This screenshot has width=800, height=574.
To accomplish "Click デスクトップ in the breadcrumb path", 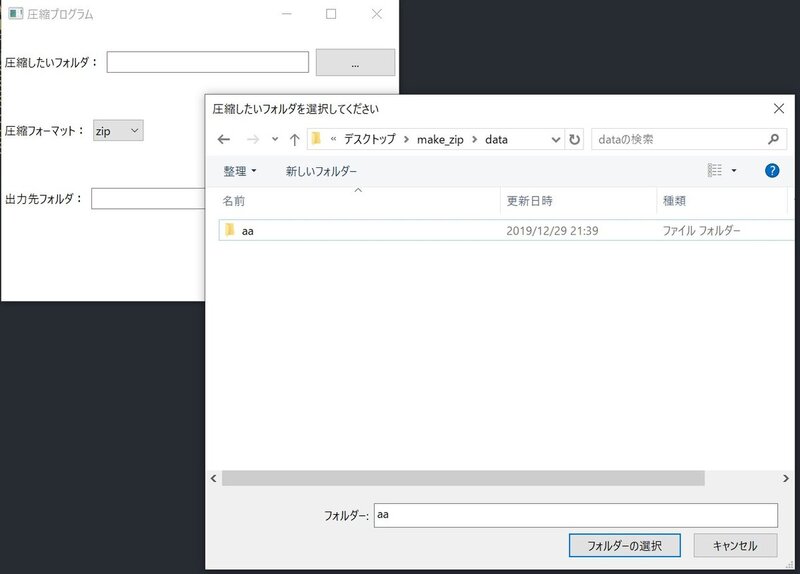I will (369, 139).
